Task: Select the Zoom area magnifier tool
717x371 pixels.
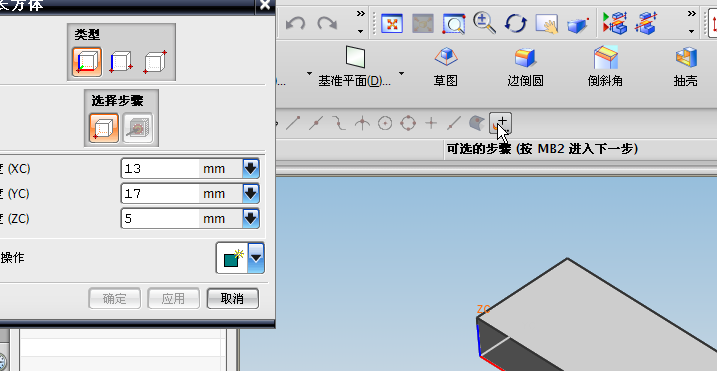Action: [x=454, y=23]
